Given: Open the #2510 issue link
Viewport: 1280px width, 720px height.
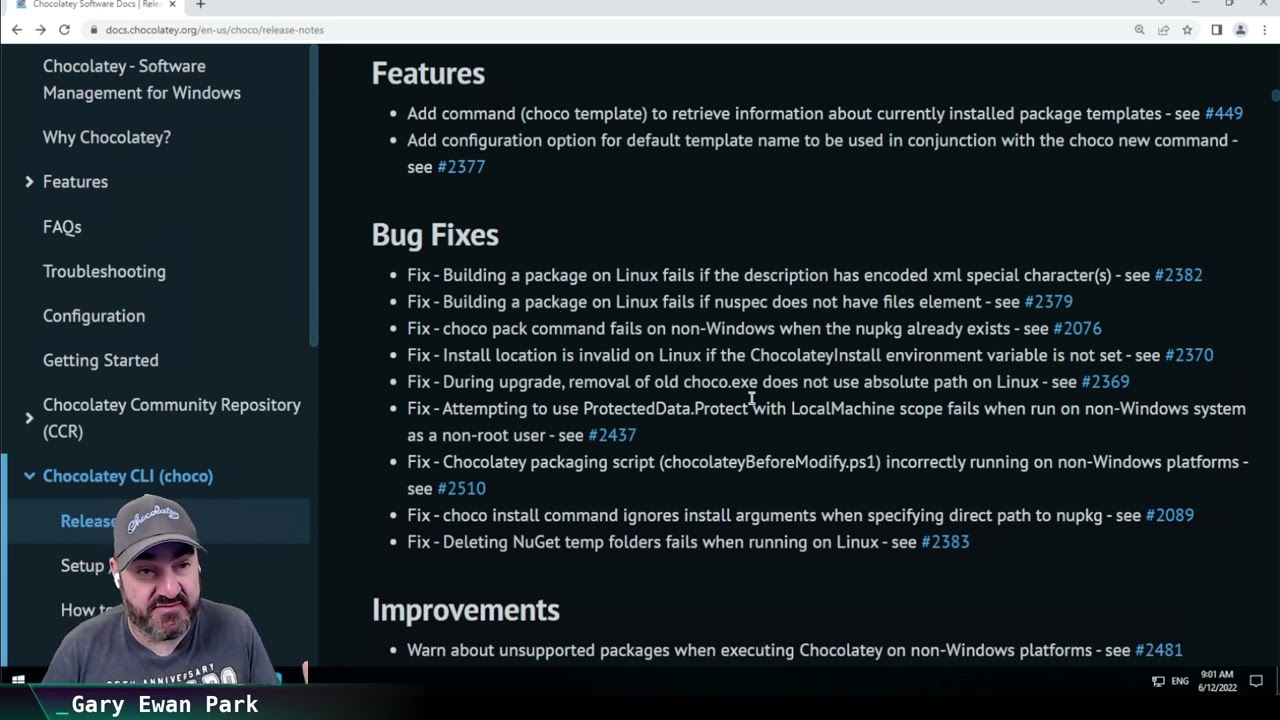Looking at the screenshot, I should coord(461,489).
